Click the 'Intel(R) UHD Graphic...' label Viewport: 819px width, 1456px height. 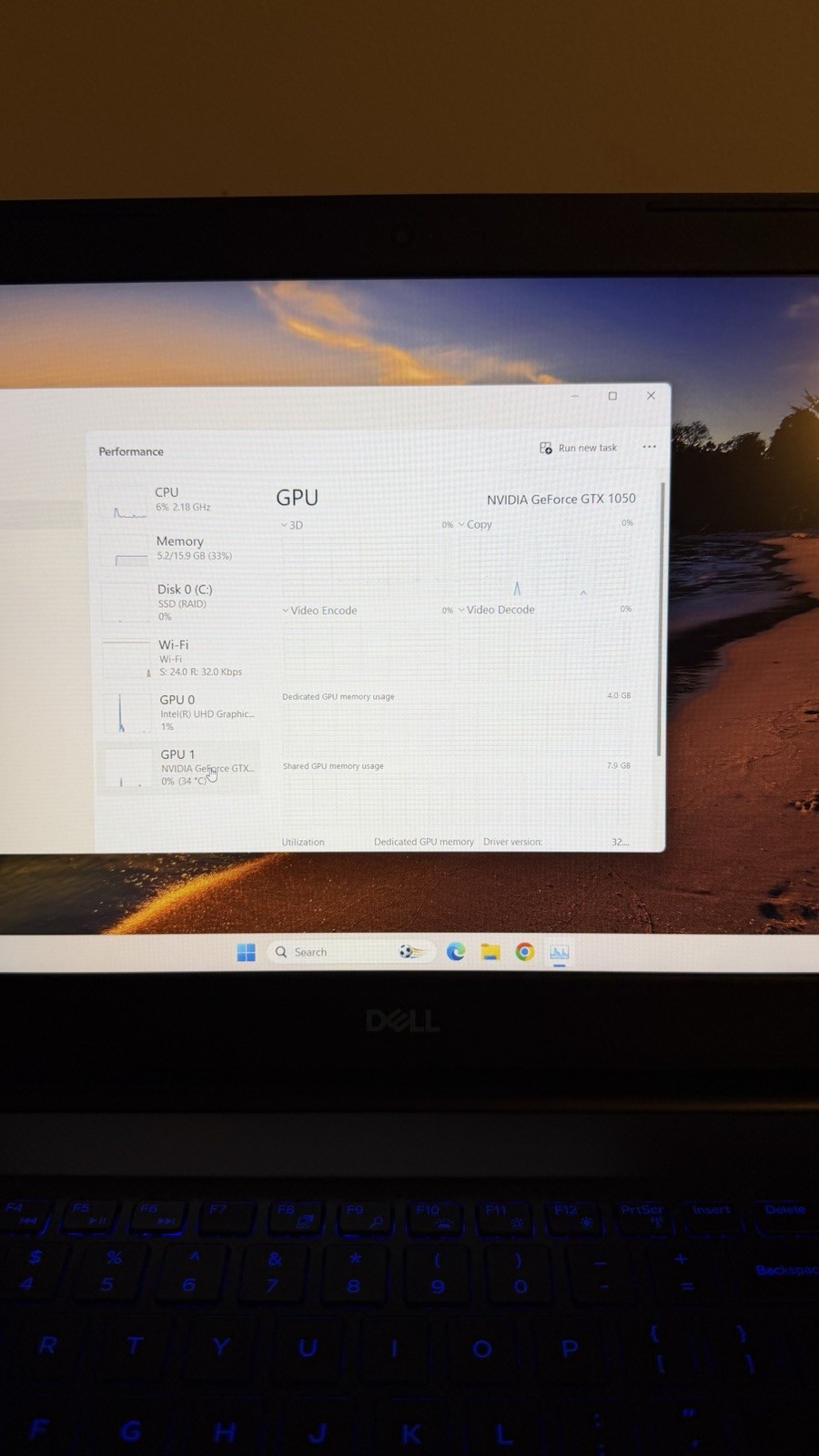click(207, 714)
